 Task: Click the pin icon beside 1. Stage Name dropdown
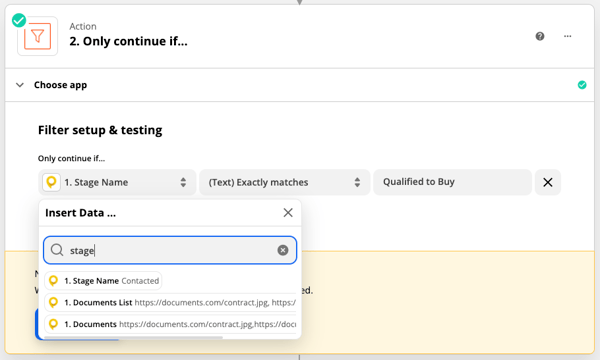[x=51, y=182]
